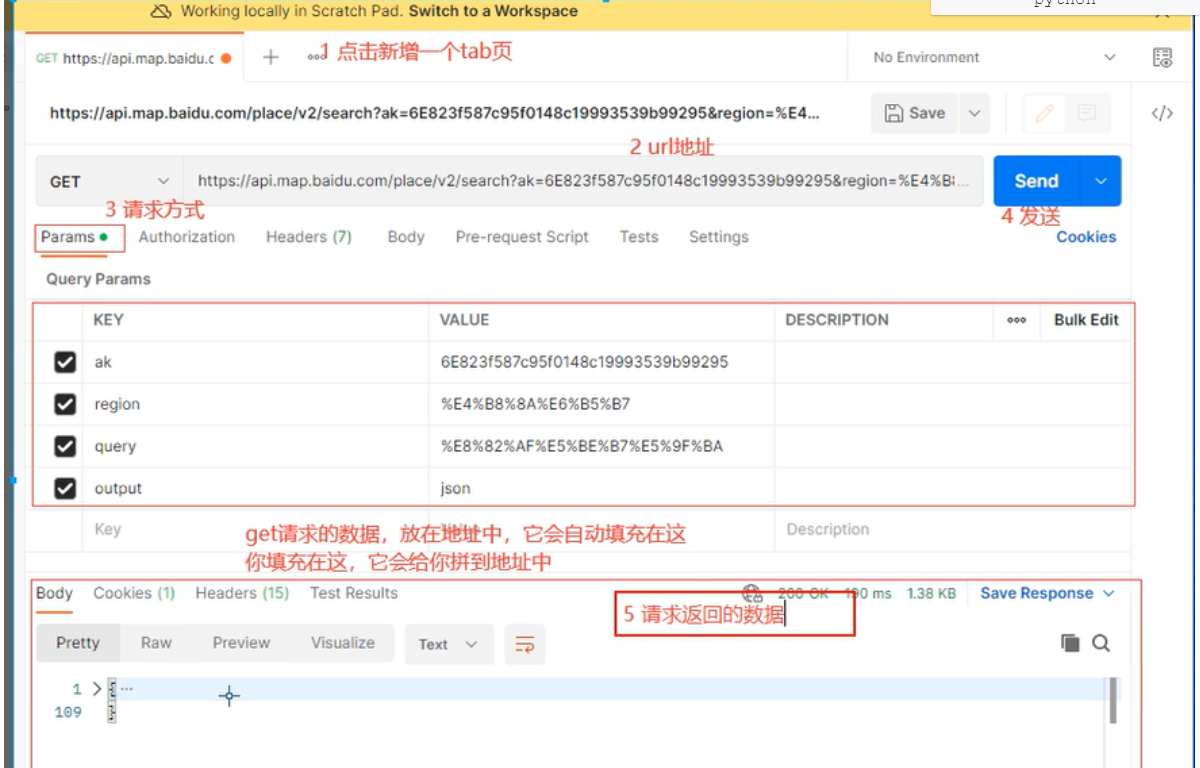Open the Cookies link
Image resolution: width=1200 pixels, height=768 pixels.
[x=1086, y=237]
